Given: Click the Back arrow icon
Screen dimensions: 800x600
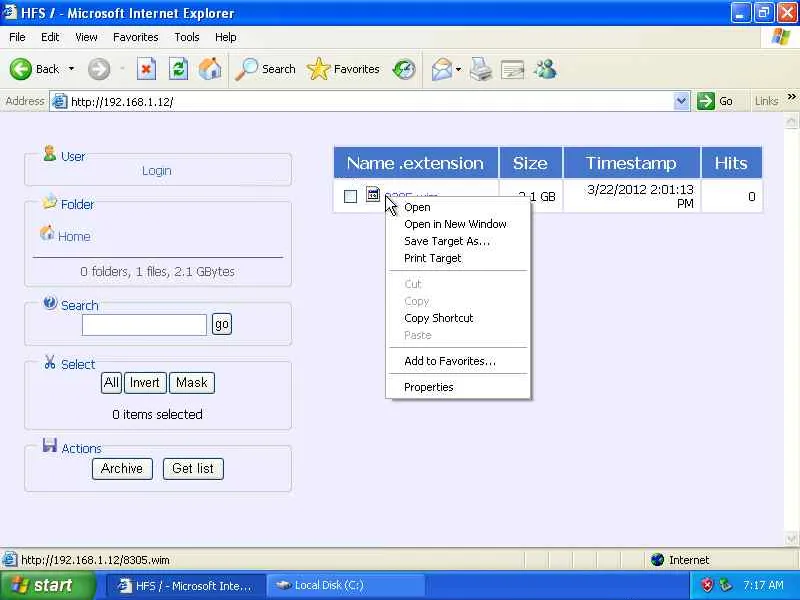Looking at the screenshot, I should [21, 69].
